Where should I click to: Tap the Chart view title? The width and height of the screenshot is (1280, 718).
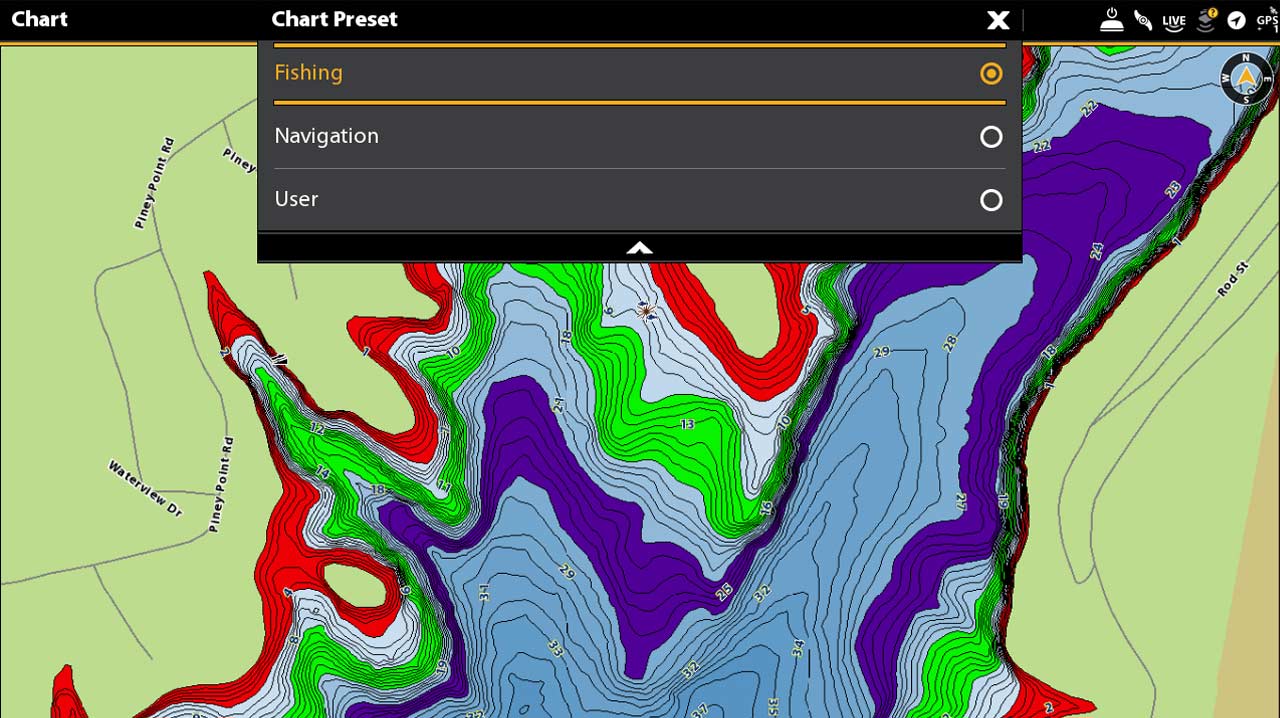point(40,19)
